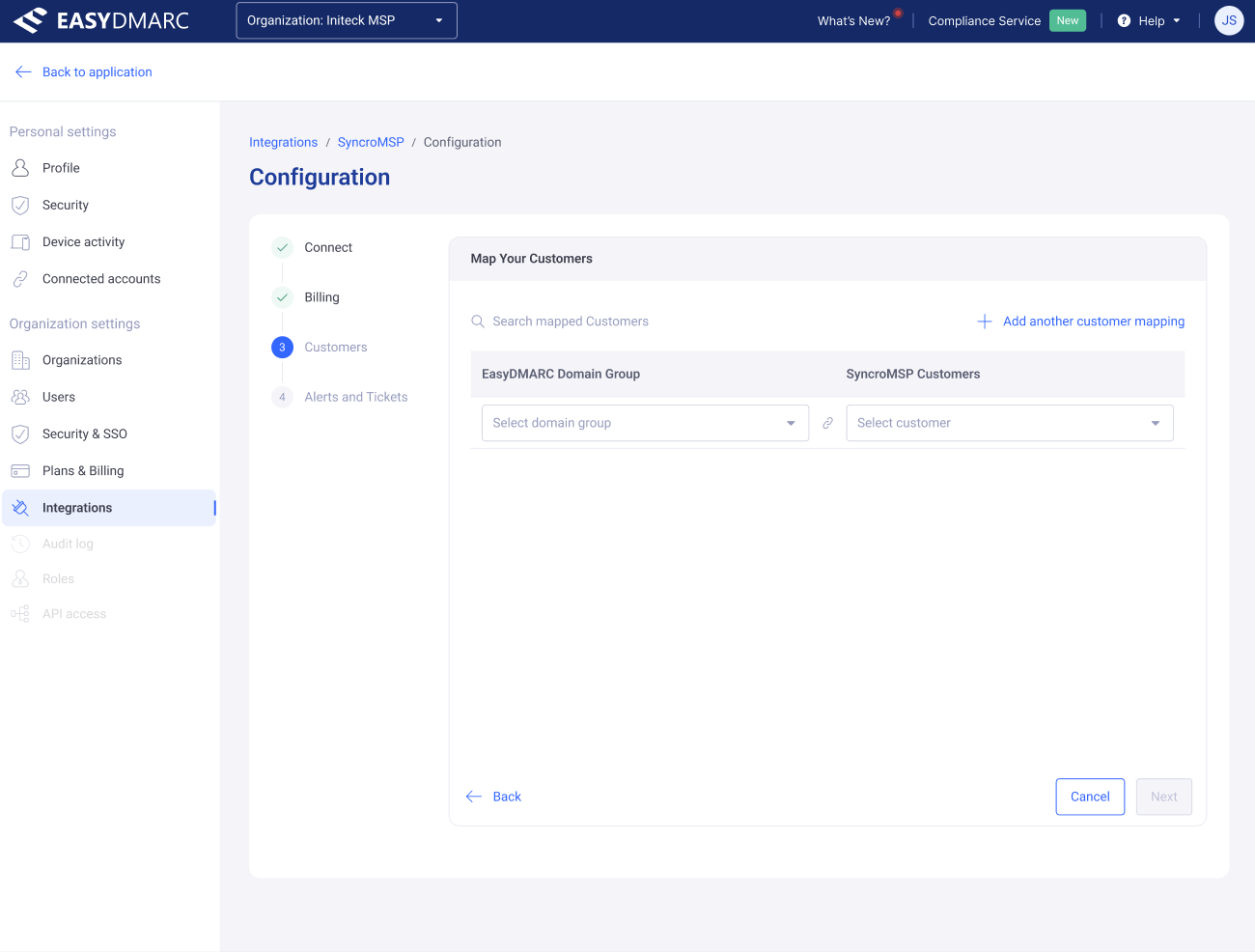The image size is (1255, 952).
Task: Open Security & SSO settings
Action: click(x=85, y=434)
